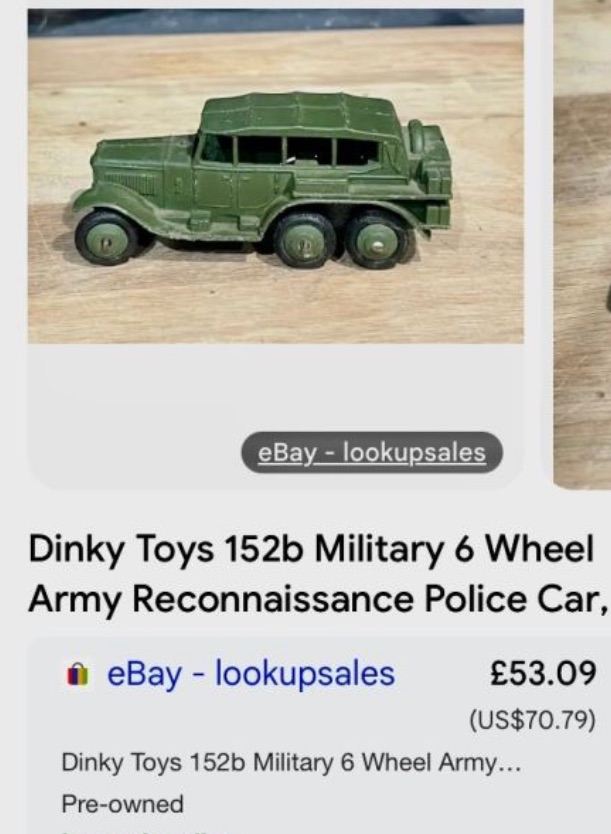View the green Dinky military car photo

coord(275,180)
